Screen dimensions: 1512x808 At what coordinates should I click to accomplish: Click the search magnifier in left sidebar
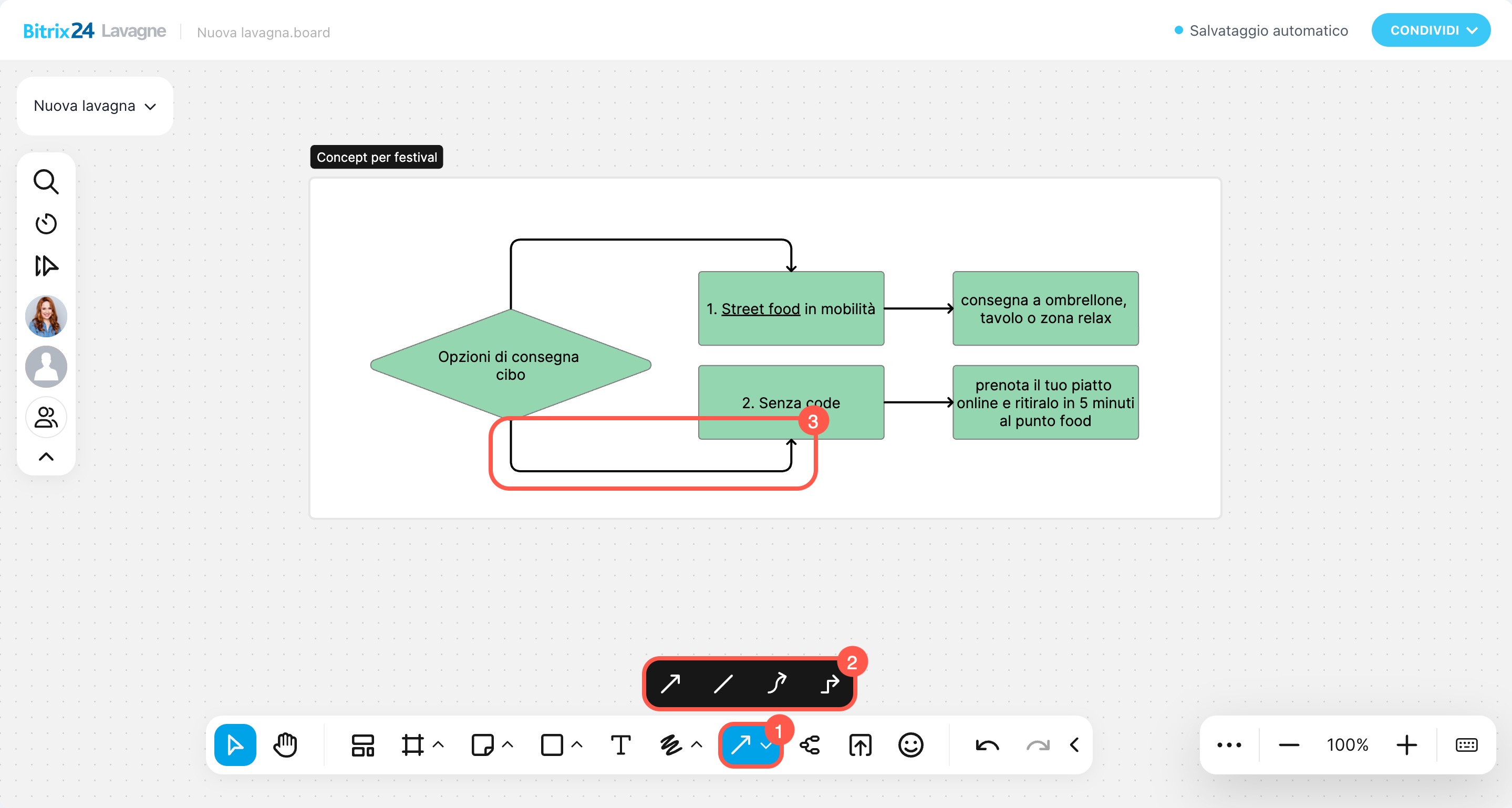click(46, 182)
